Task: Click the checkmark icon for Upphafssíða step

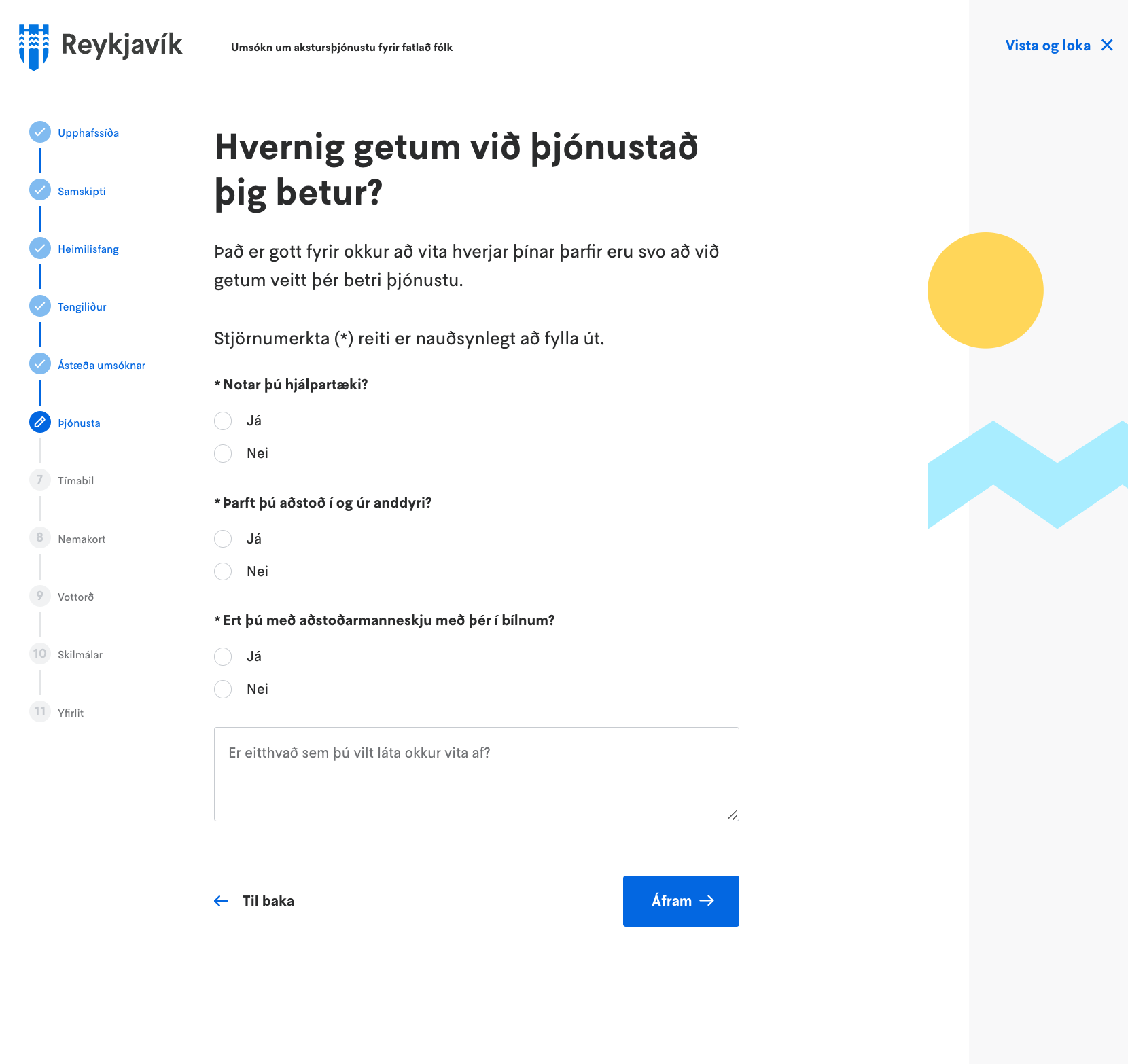Action: [x=40, y=132]
